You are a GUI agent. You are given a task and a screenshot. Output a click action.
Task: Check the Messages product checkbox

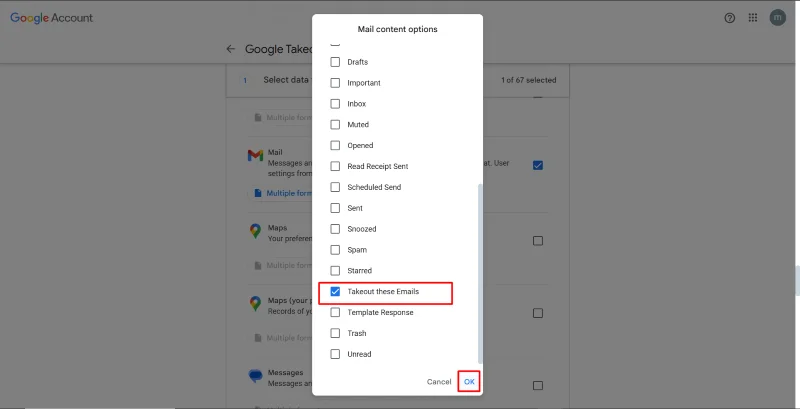(x=538, y=386)
